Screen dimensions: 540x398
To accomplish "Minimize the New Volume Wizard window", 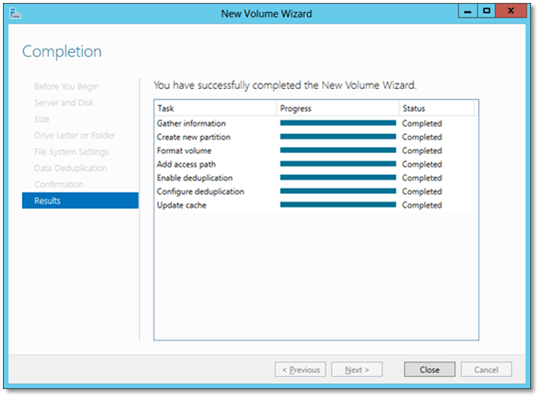I will pyautogui.click(x=467, y=11).
